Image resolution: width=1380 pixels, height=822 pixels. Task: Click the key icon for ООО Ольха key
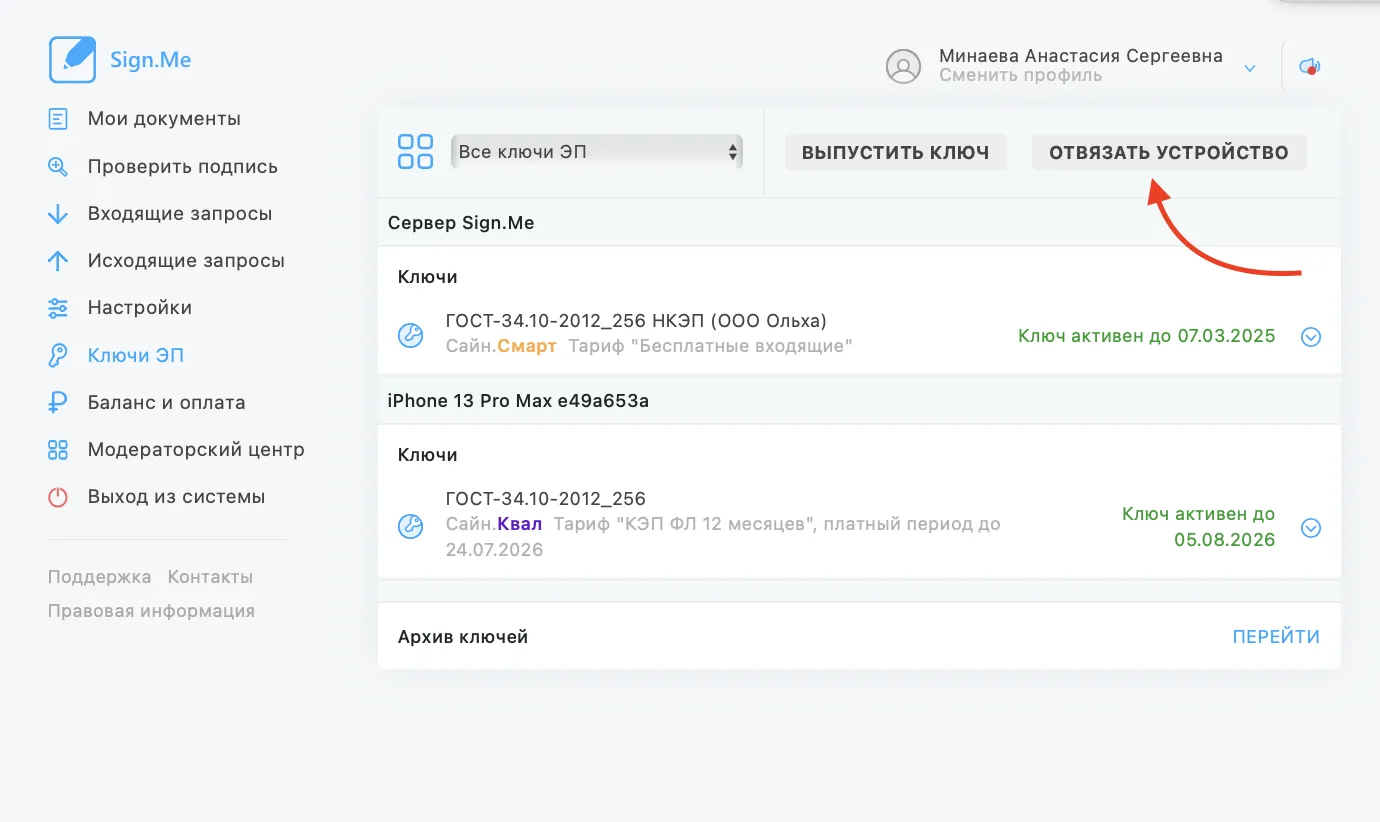click(x=411, y=335)
